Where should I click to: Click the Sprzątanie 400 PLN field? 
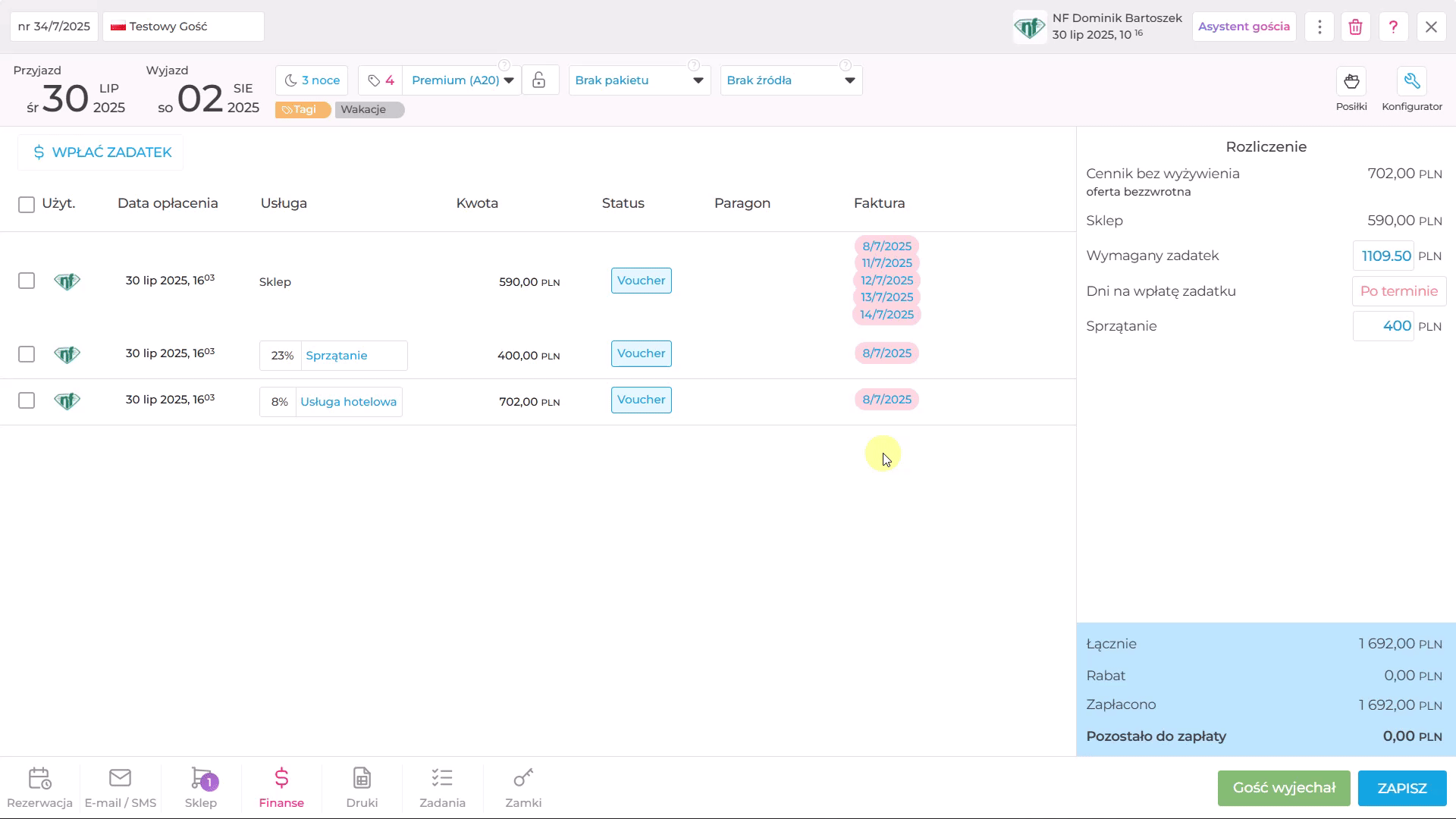click(1383, 326)
